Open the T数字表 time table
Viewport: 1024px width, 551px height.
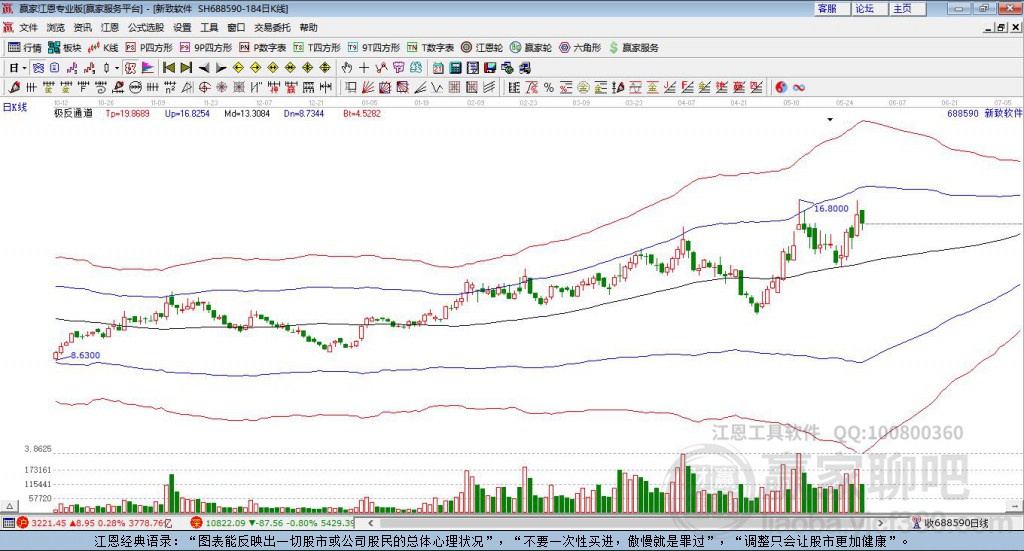[x=430, y=48]
